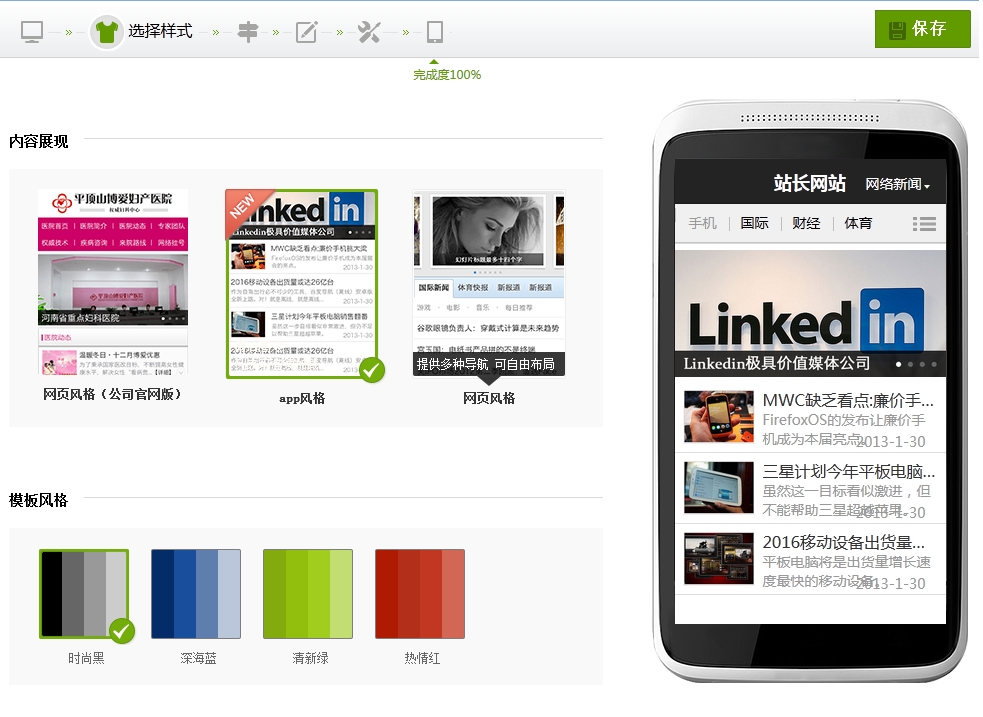The image size is (983, 717).
Task: Select the app风格 layout option
Action: pyautogui.click(x=301, y=284)
